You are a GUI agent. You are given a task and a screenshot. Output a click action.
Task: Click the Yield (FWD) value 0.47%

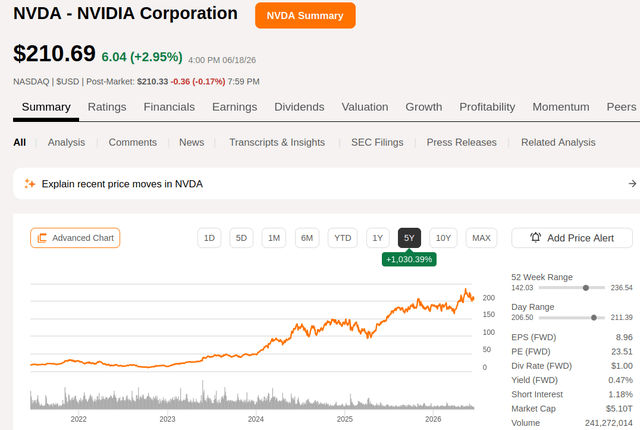(620, 380)
